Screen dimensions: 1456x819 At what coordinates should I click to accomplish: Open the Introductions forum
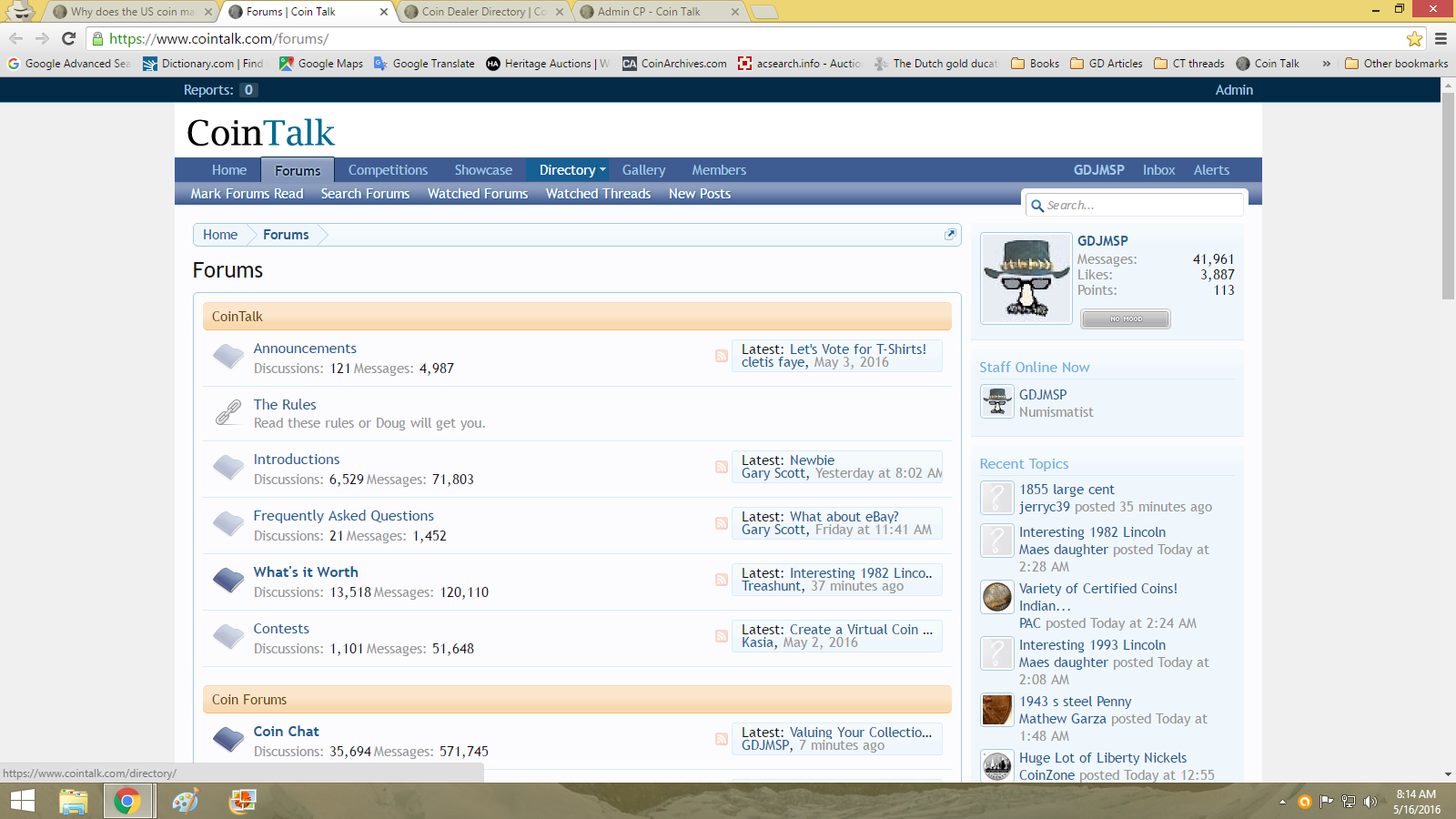coord(297,460)
